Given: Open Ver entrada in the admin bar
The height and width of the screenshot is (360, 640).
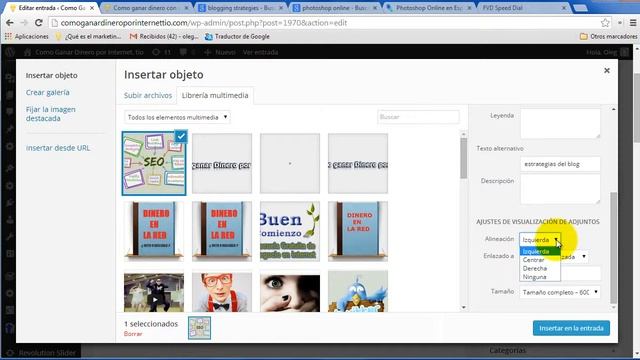Looking at the screenshot, I should click(x=260, y=52).
